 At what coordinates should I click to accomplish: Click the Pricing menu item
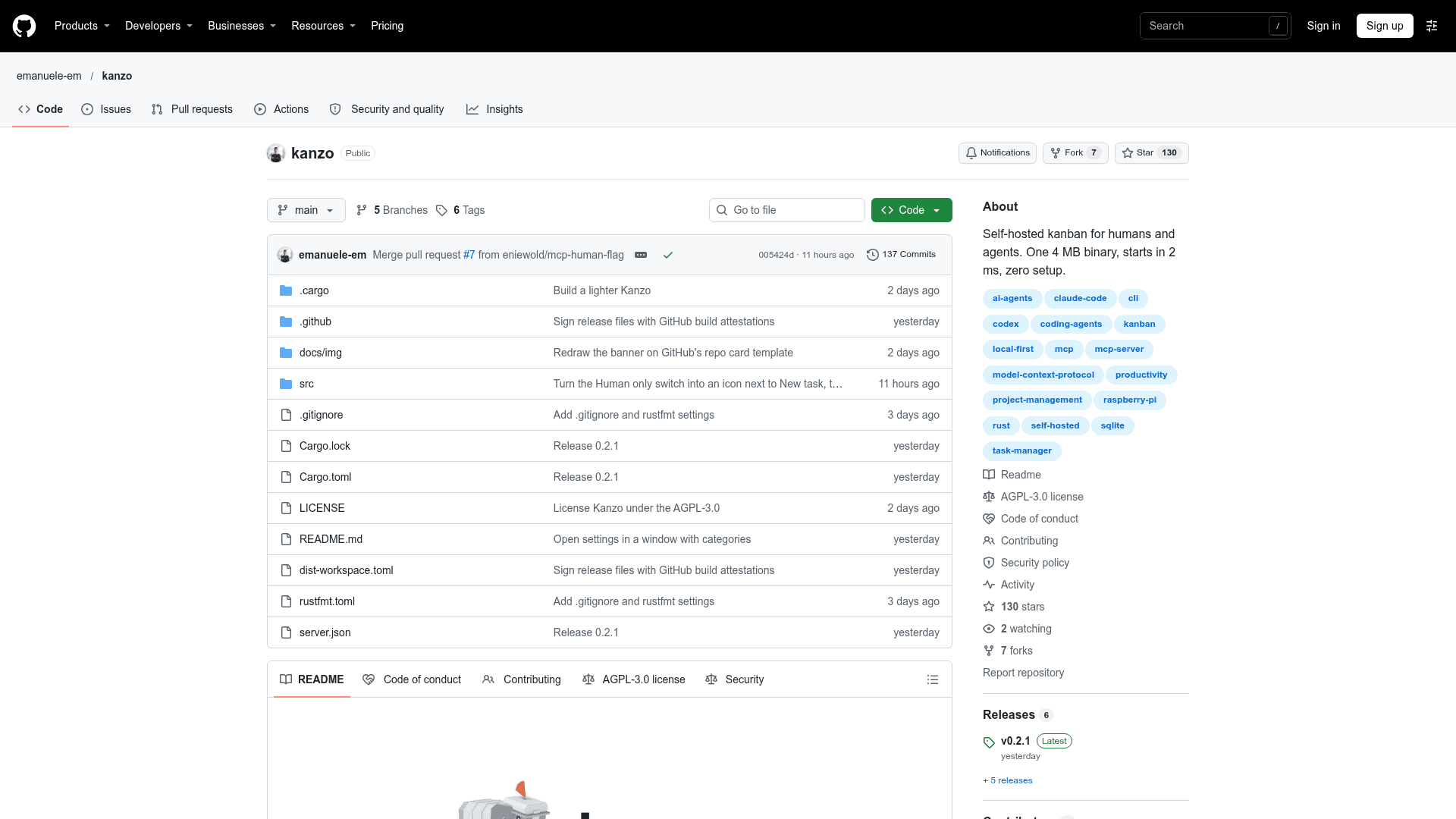(x=387, y=26)
